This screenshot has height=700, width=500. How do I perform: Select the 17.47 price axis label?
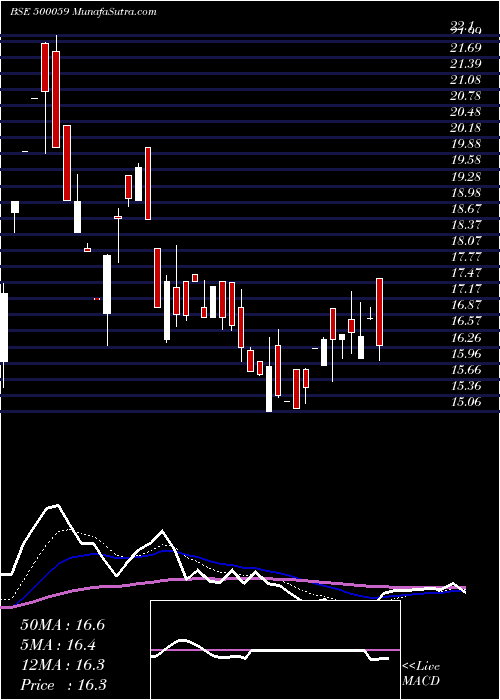466,273
